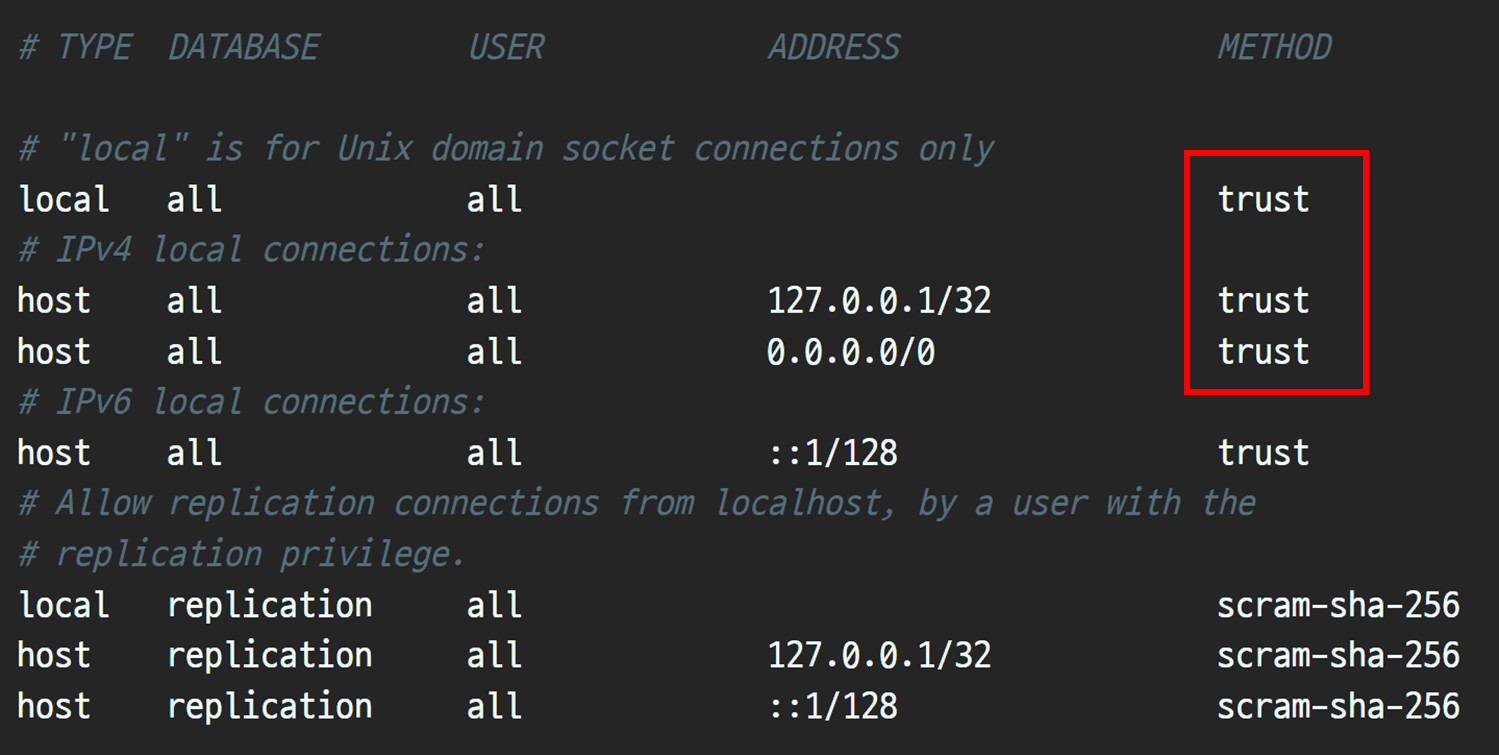The width and height of the screenshot is (1499, 755).
Task: Click the METHOD column header
Action: 1274,46
